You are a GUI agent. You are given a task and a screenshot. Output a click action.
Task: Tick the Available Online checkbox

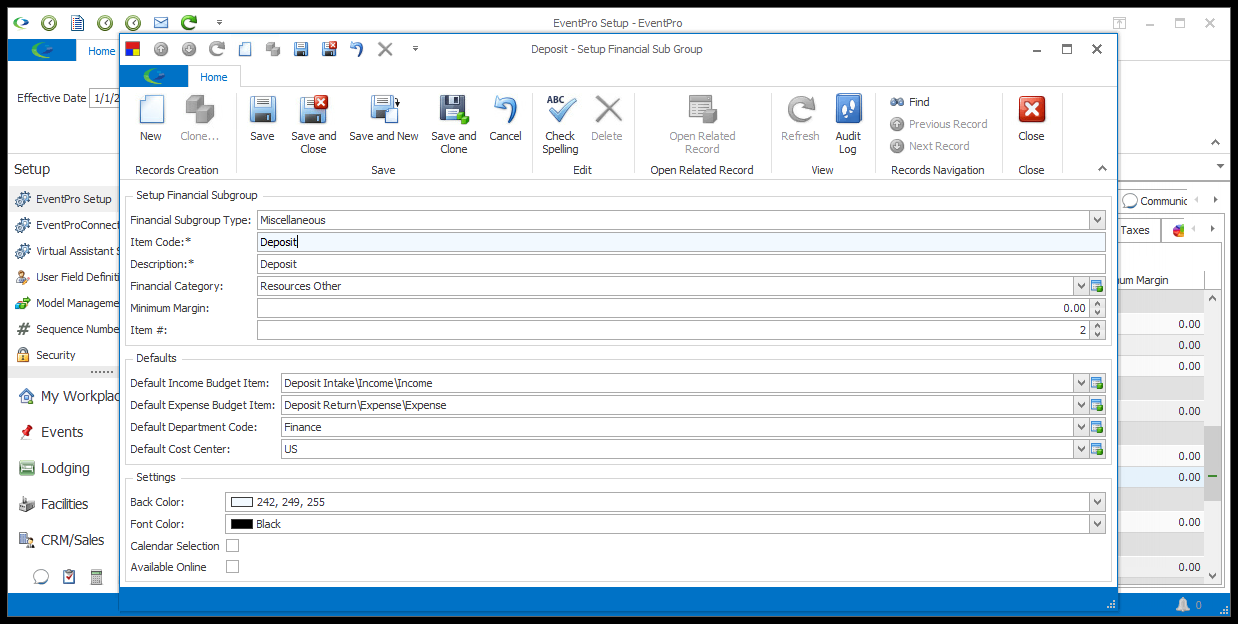(x=232, y=567)
